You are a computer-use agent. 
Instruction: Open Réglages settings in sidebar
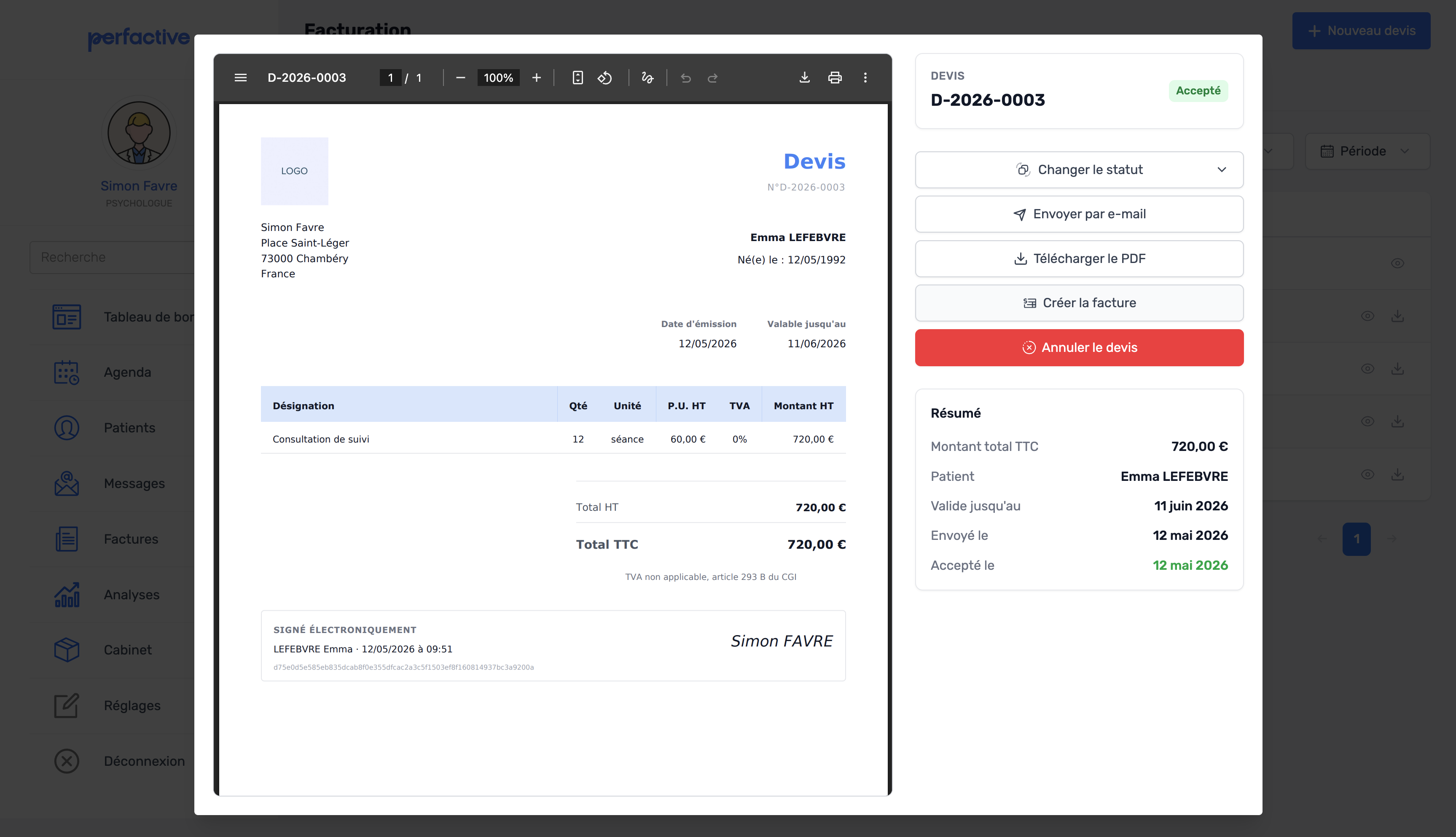point(132,706)
